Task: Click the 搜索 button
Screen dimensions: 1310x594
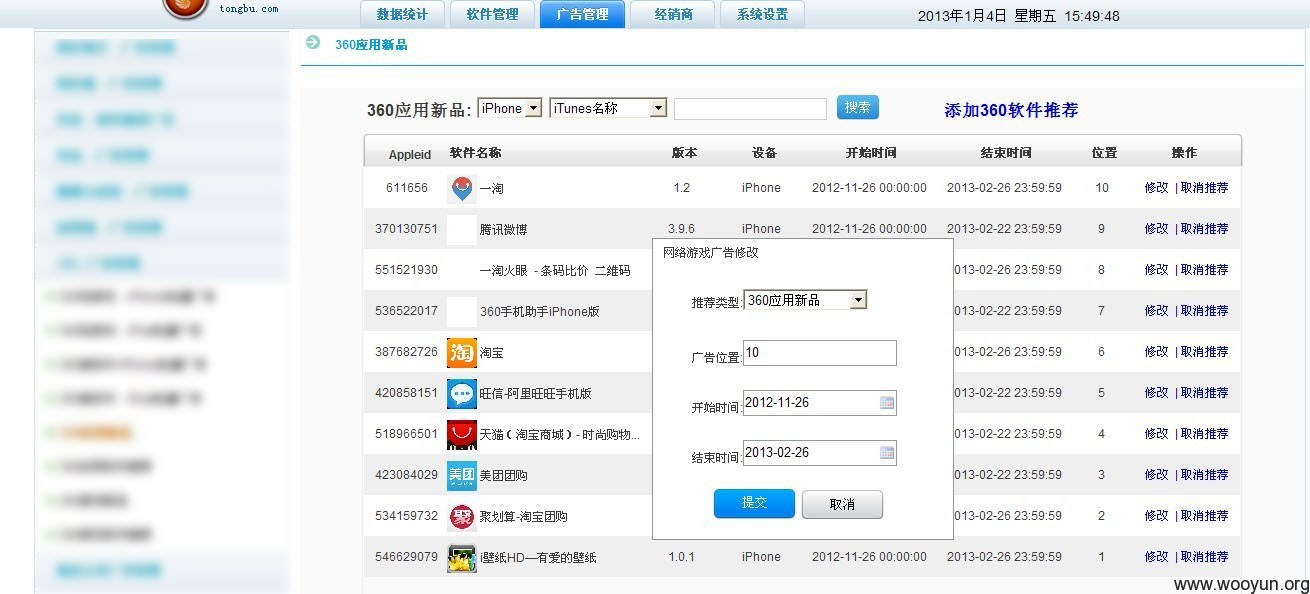Action: point(857,107)
